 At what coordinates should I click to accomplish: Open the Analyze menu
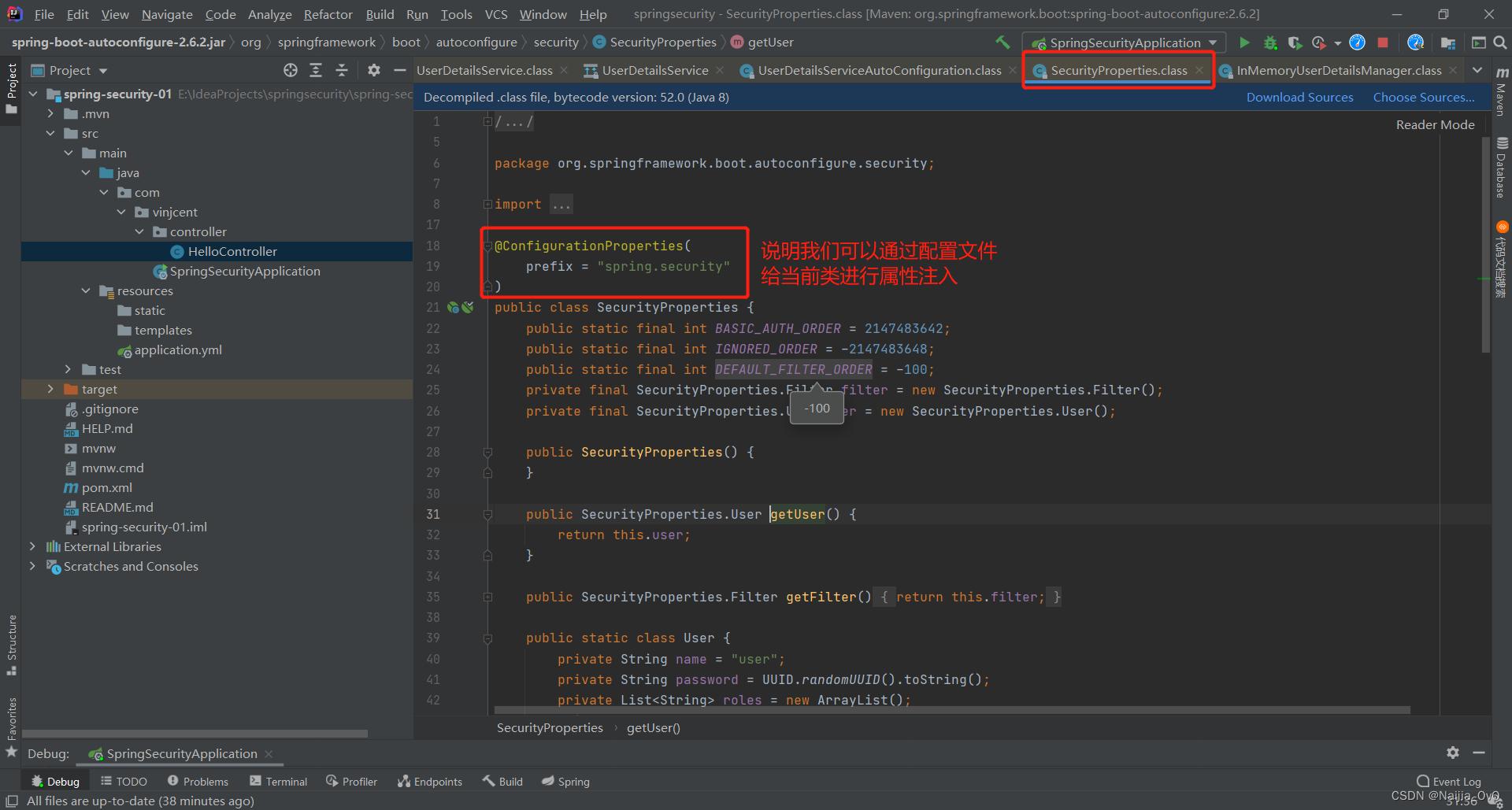269,14
